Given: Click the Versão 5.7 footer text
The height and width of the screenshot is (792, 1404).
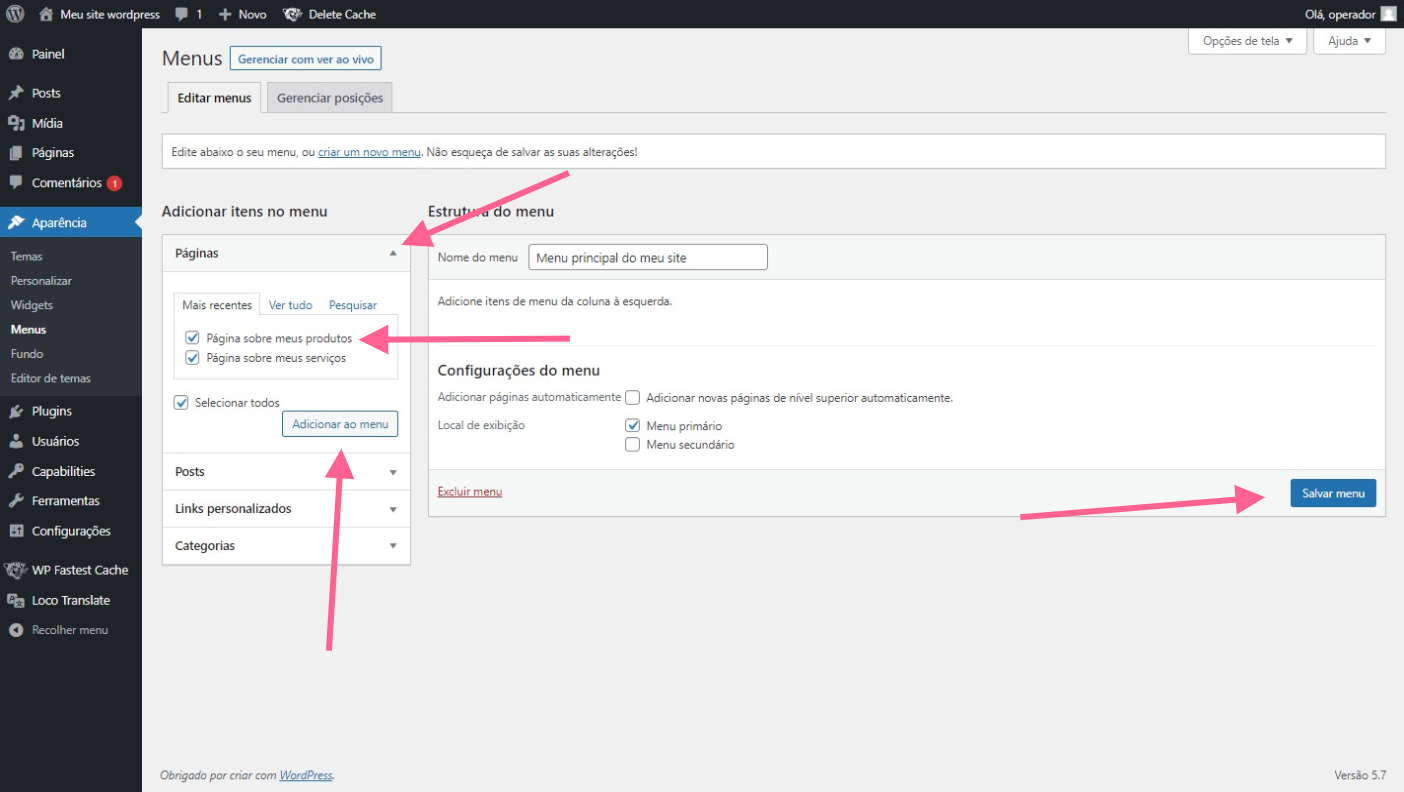Looking at the screenshot, I should pyautogui.click(x=1360, y=775).
